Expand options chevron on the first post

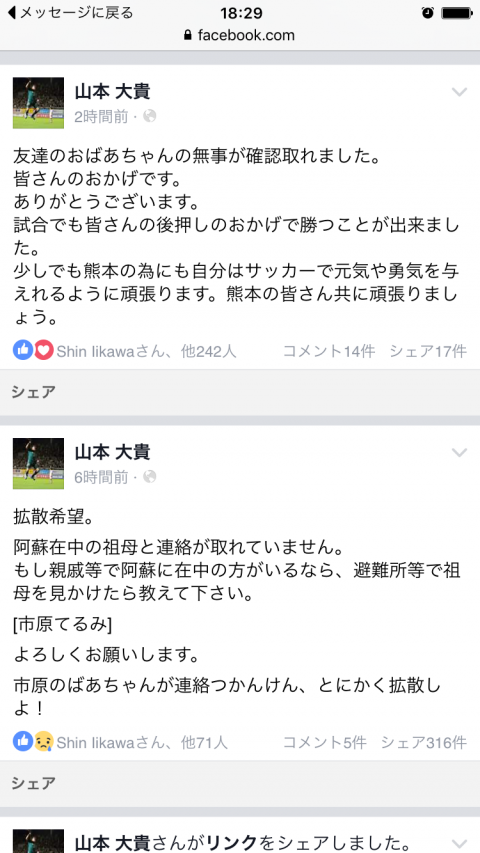tap(459, 92)
